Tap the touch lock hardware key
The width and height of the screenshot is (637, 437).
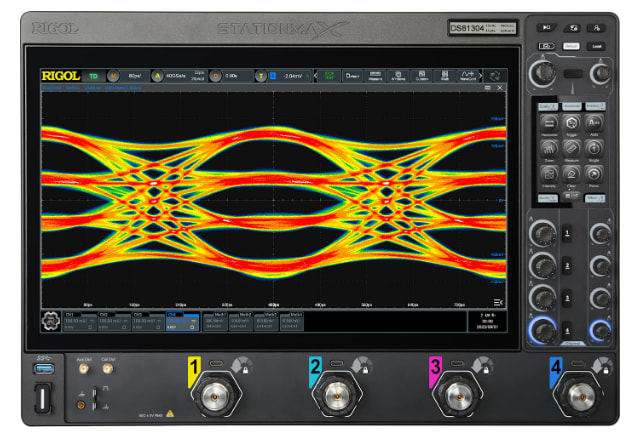[x=596, y=28]
